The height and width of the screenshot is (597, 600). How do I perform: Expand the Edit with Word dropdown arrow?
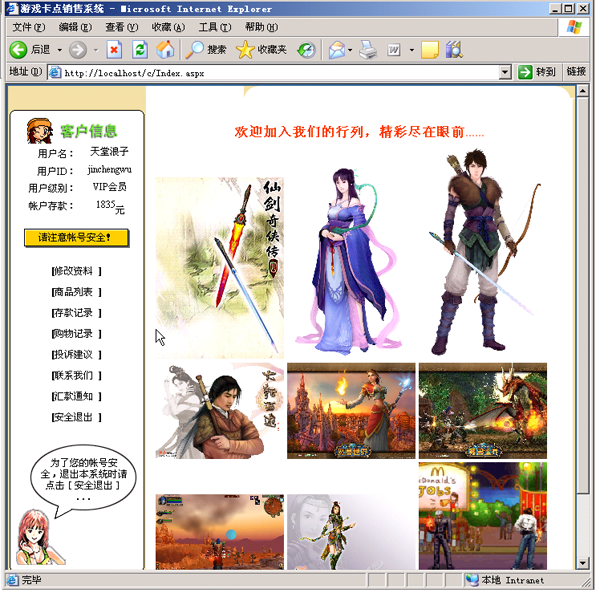(411, 50)
